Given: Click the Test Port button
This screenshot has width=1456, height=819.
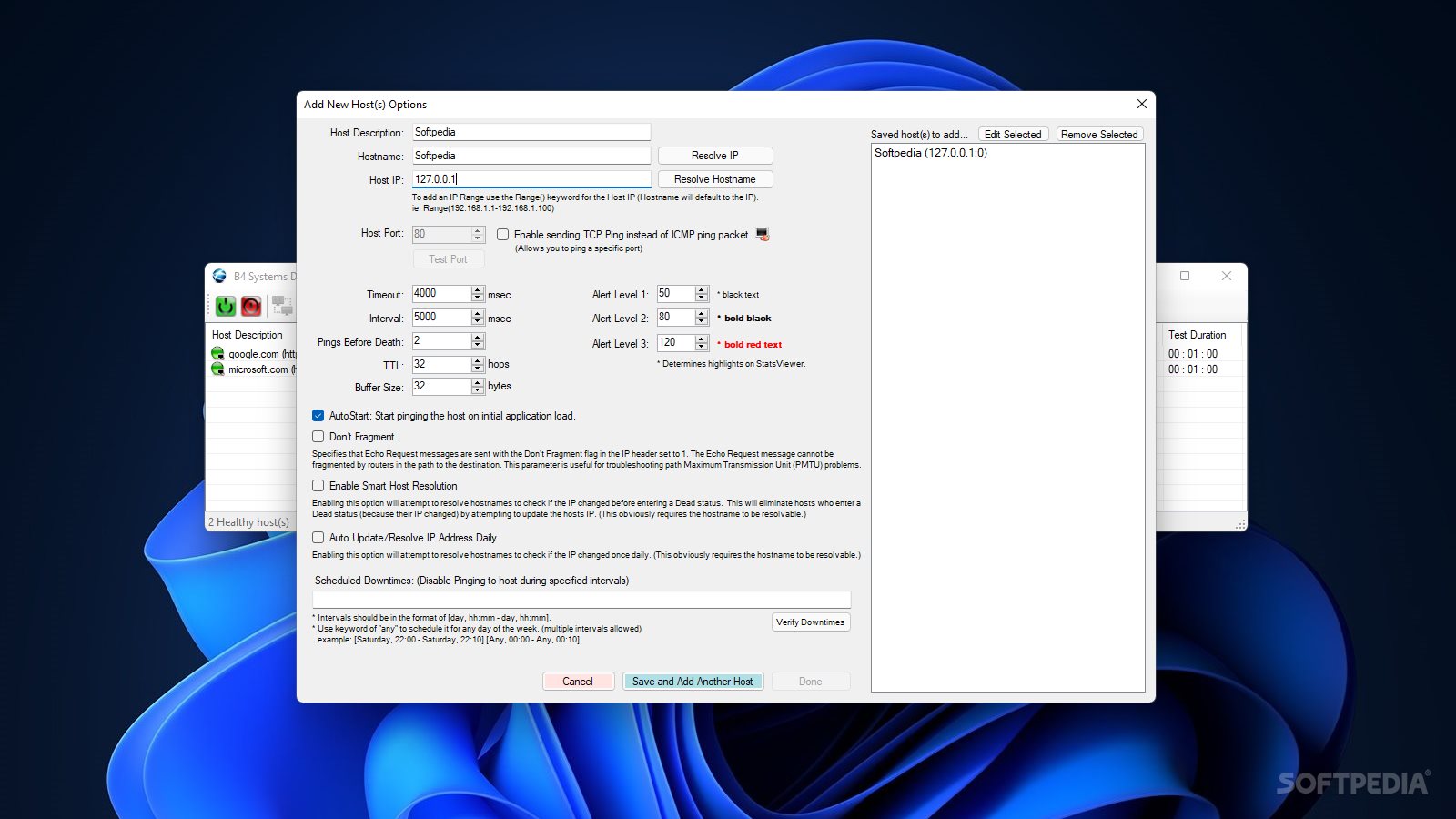Looking at the screenshot, I should pos(448,259).
